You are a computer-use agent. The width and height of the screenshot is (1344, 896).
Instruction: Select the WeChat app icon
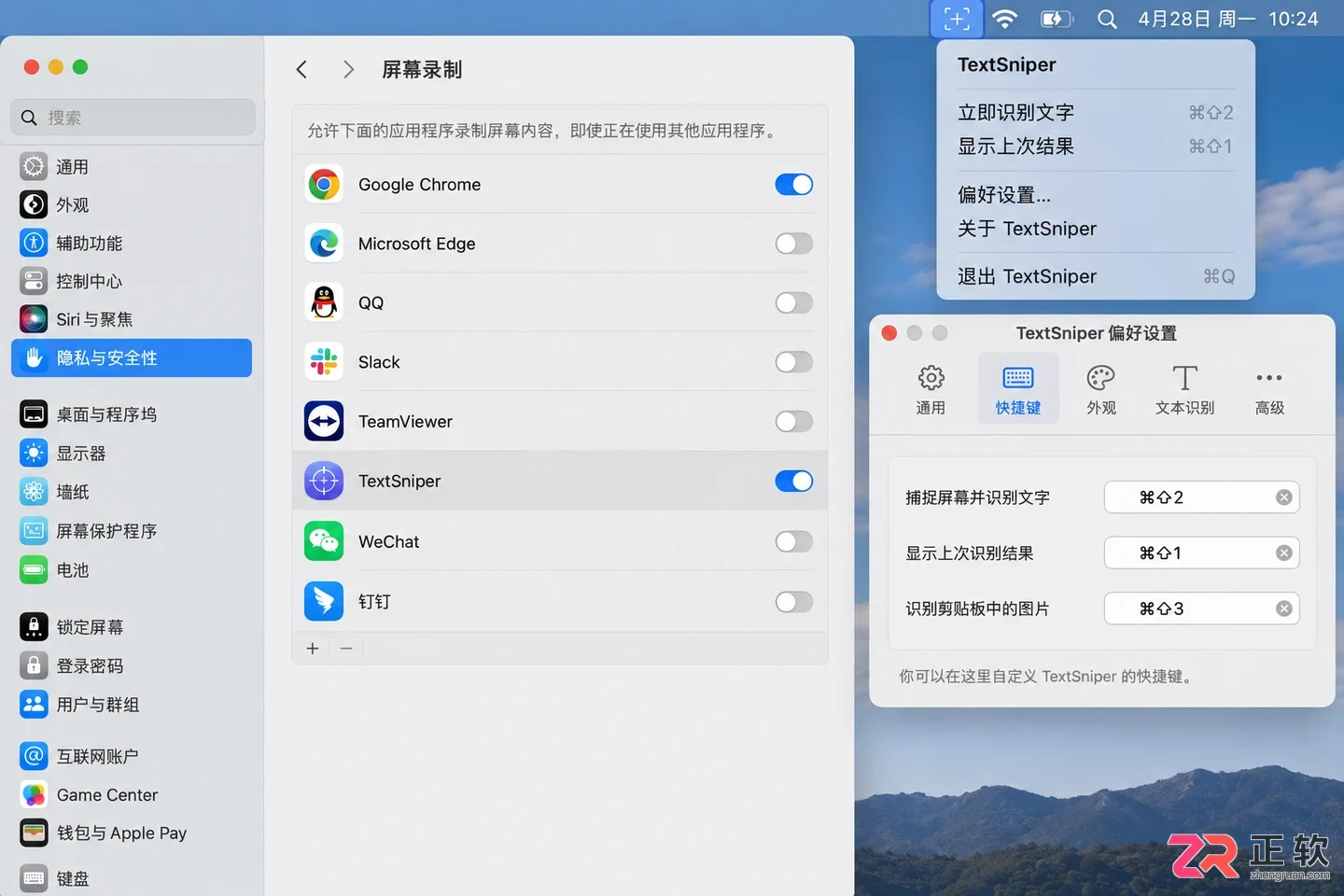[x=324, y=541]
